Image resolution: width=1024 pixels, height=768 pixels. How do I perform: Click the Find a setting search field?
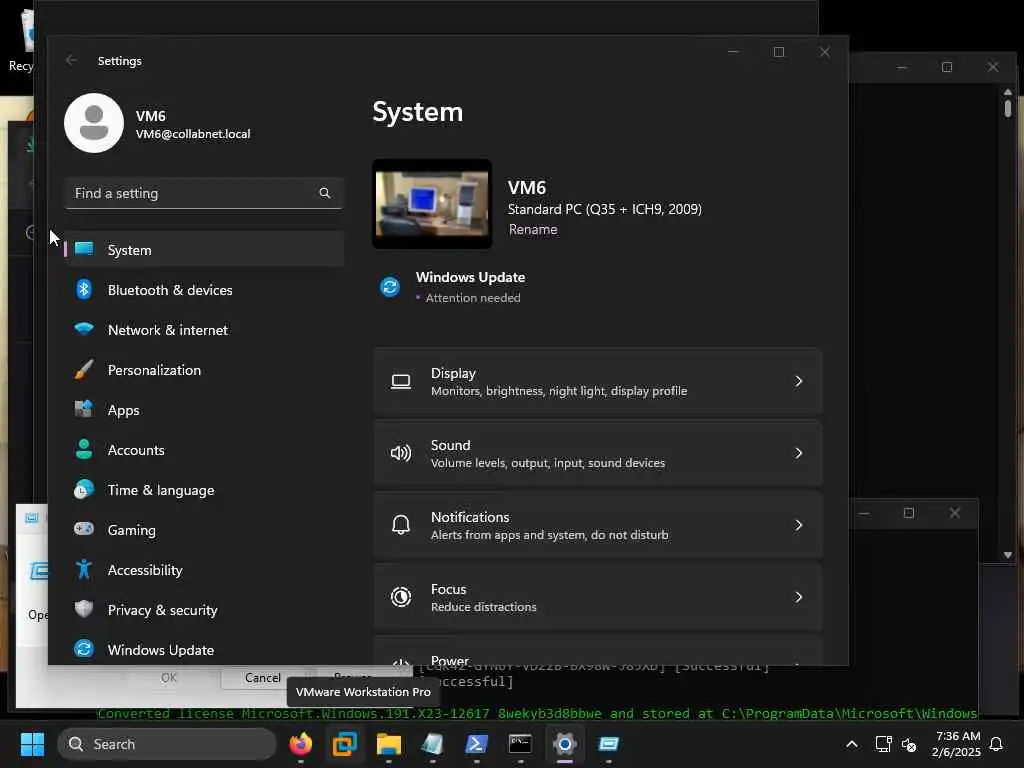point(204,193)
